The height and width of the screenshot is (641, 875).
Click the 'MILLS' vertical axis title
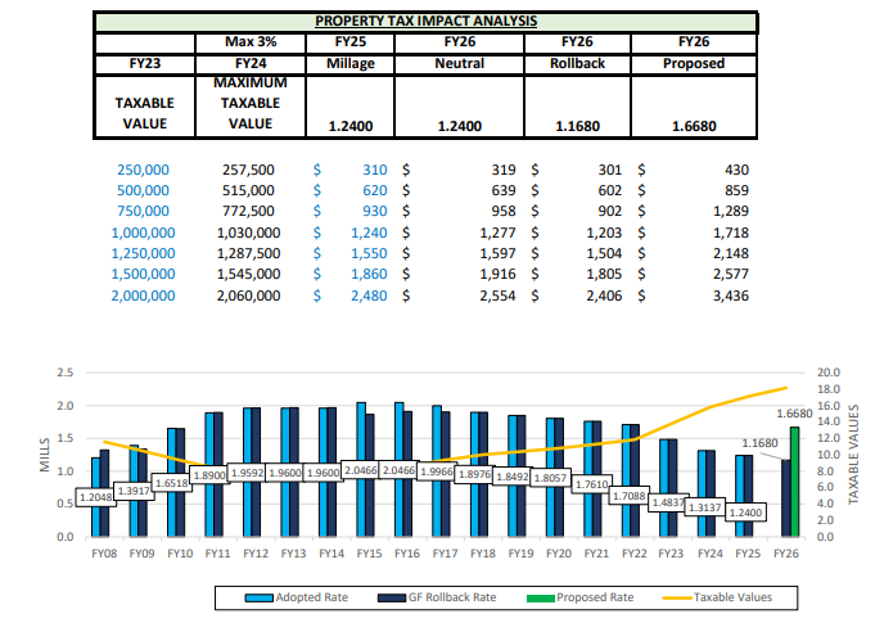point(45,455)
